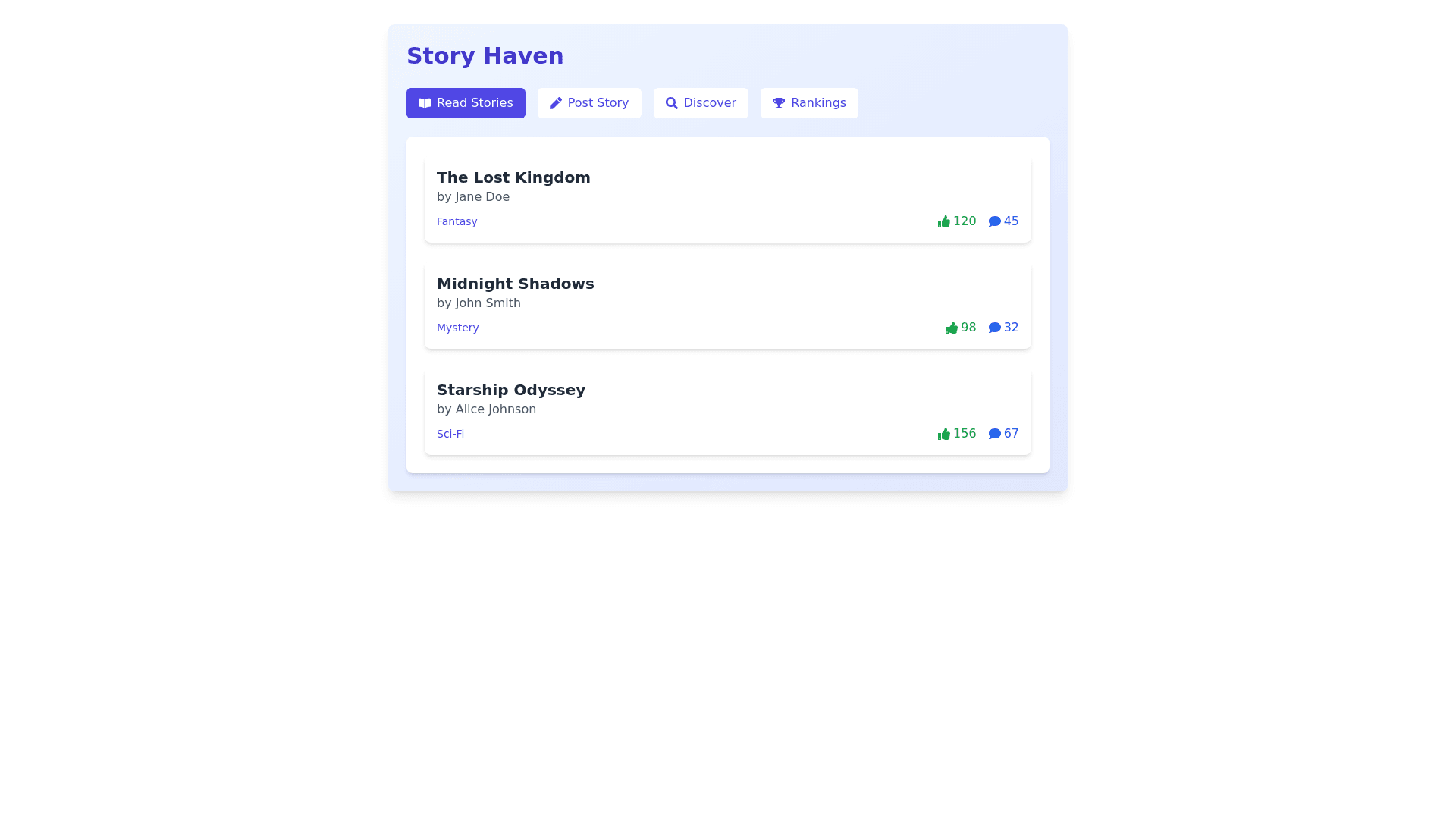Click comment bubble icon for The Lost Kingdom
The height and width of the screenshot is (819, 1456).
pyautogui.click(x=995, y=221)
